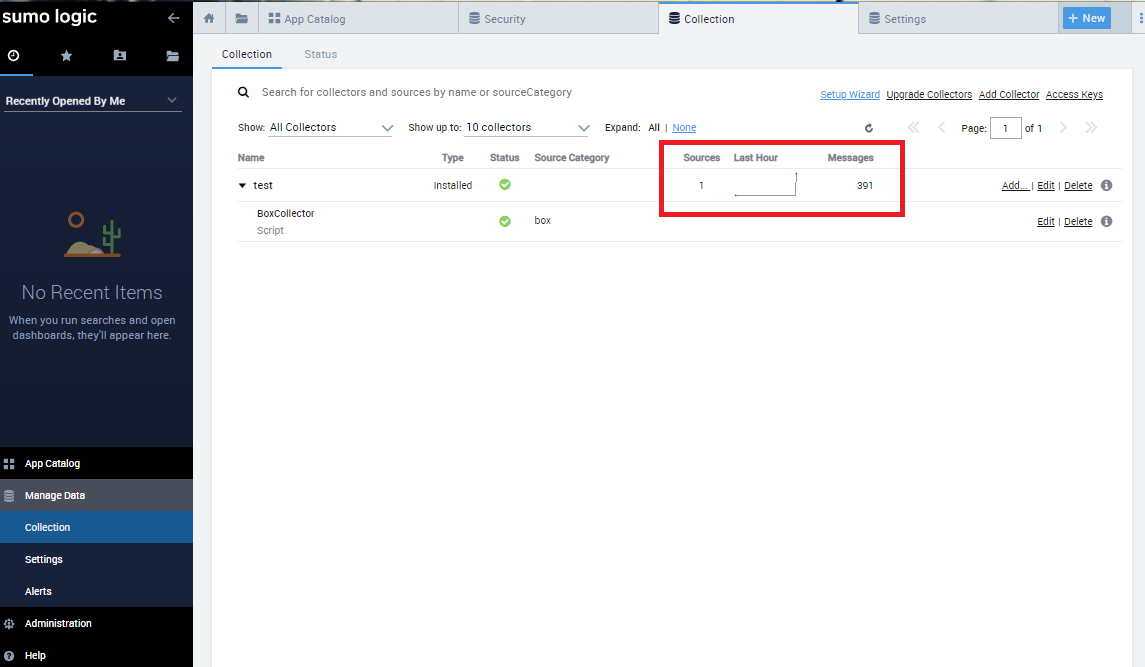This screenshot has height=667, width=1145.
Task: Collapse the left navigation with back arrow
Action: [x=173, y=18]
